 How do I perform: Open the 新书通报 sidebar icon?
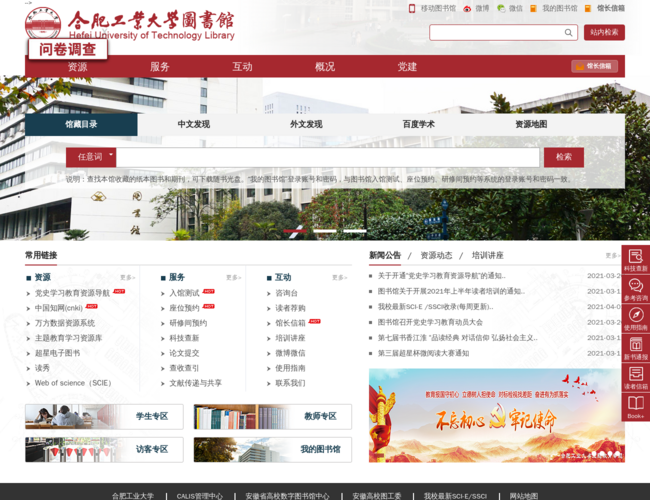pyautogui.click(x=635, y=348)
